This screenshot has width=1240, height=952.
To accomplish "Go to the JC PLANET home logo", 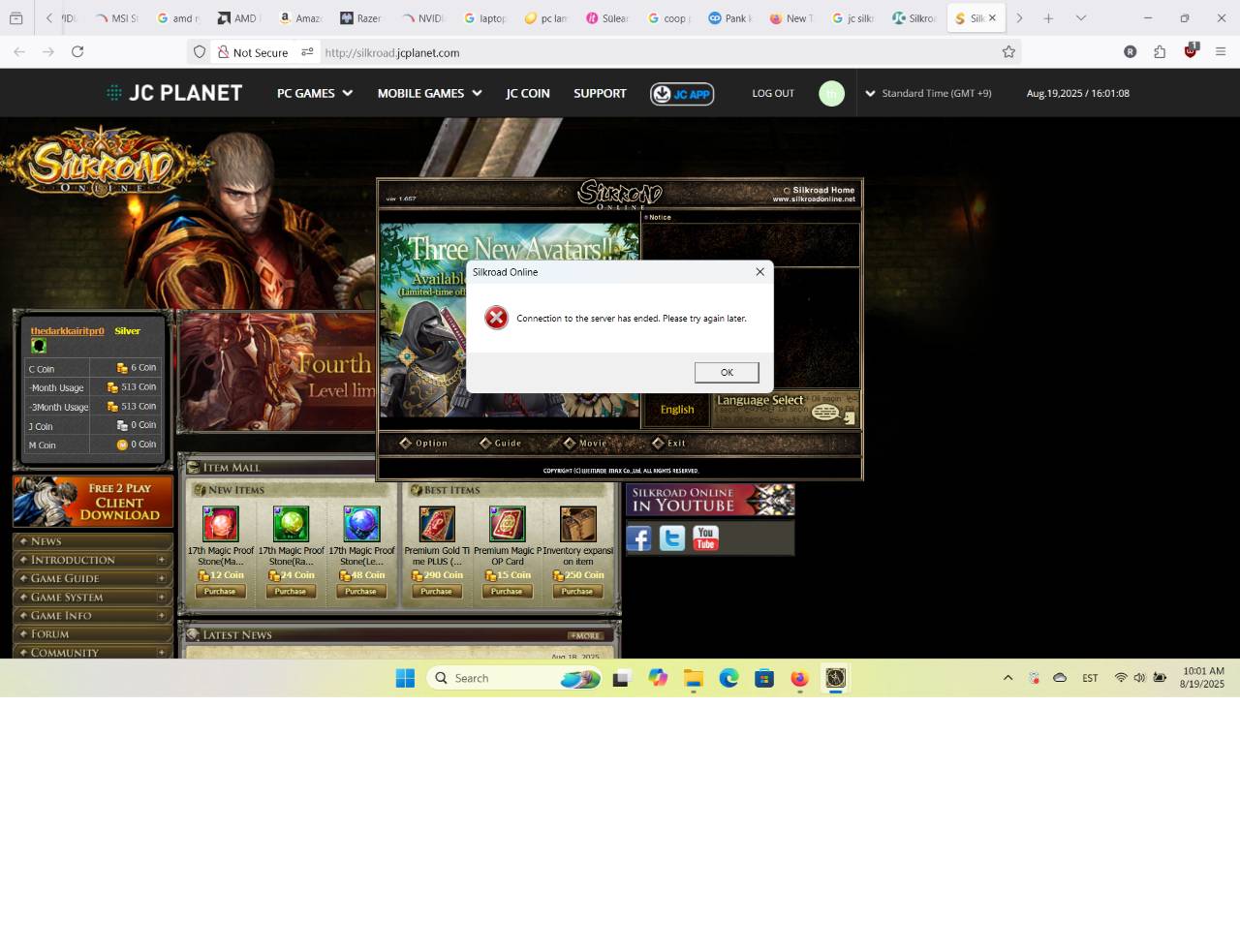I will point(174,93).
